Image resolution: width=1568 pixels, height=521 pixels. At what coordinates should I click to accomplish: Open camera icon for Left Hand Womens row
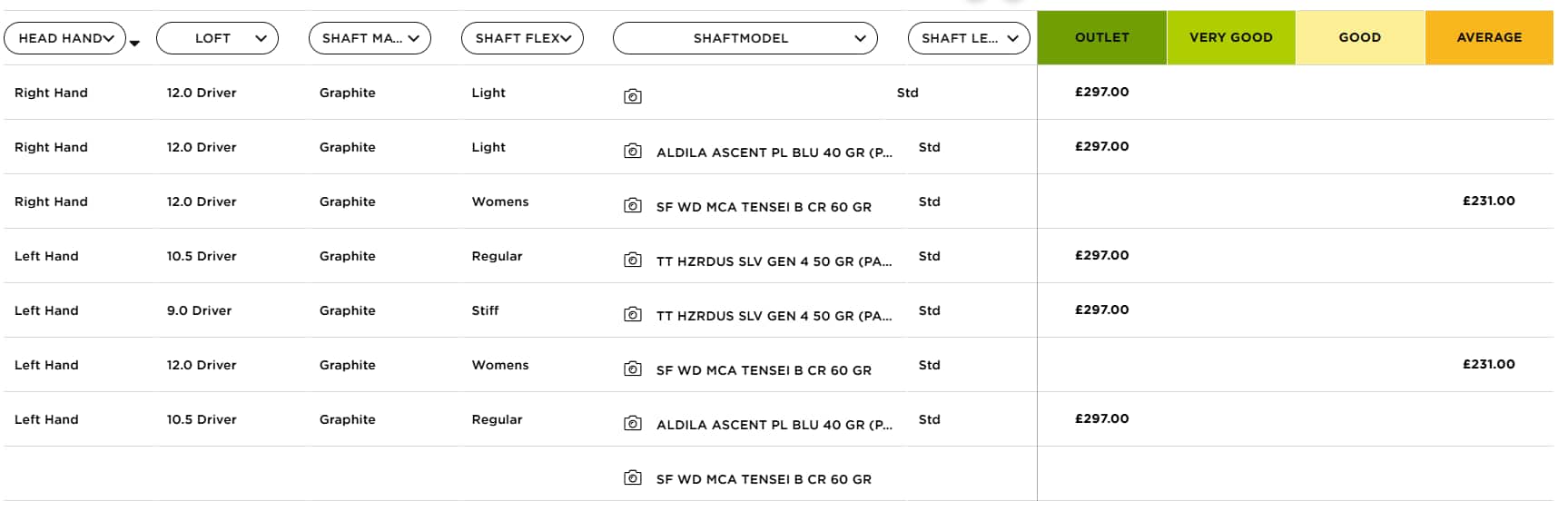(x=633, y=369)
